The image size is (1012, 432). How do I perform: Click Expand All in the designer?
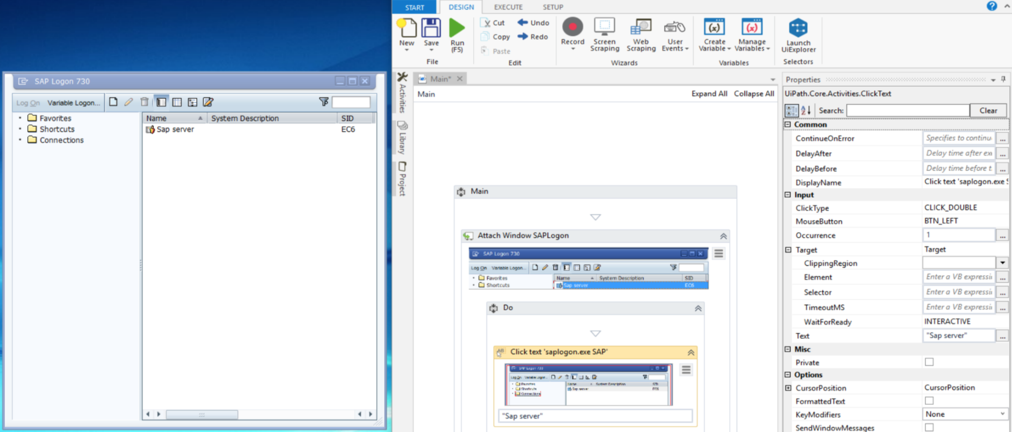(709, 94)
